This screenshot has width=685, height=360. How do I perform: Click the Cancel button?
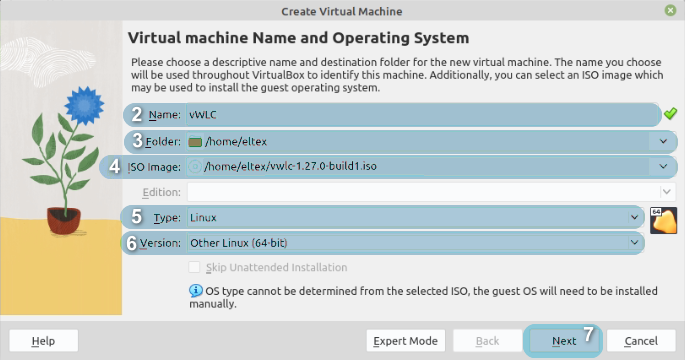pyautogui.click(x=641, y=341)
